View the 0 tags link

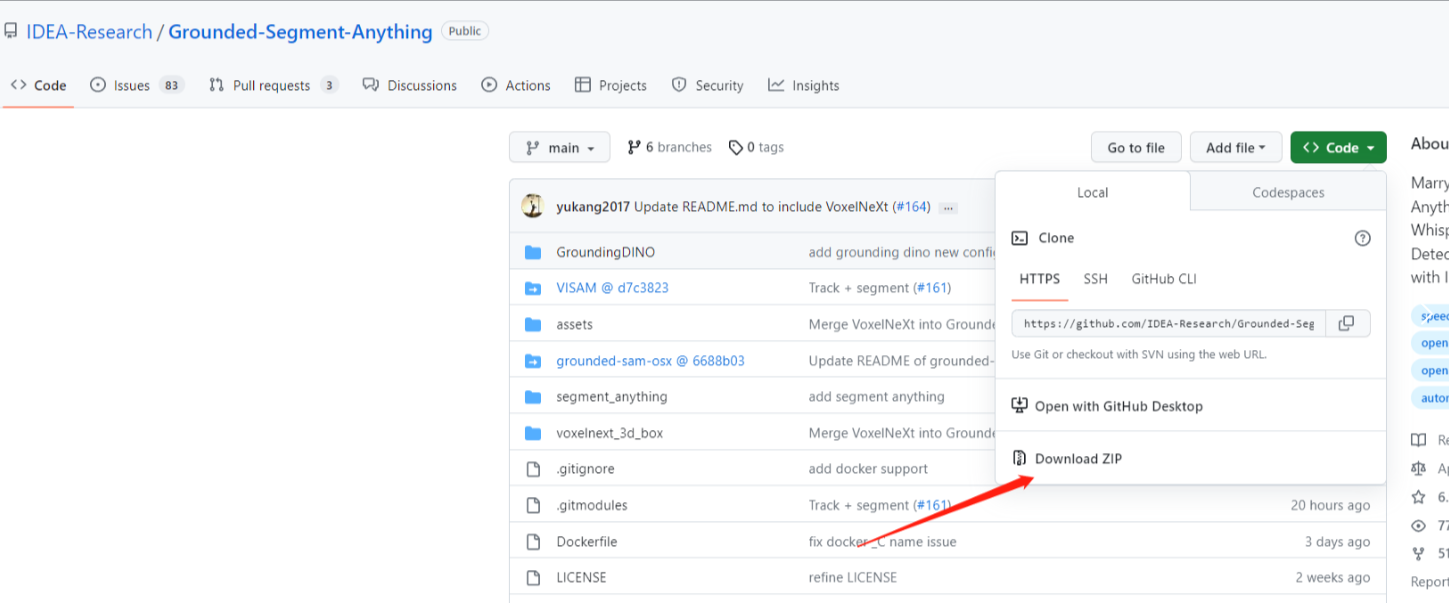[x=756, y=147]
